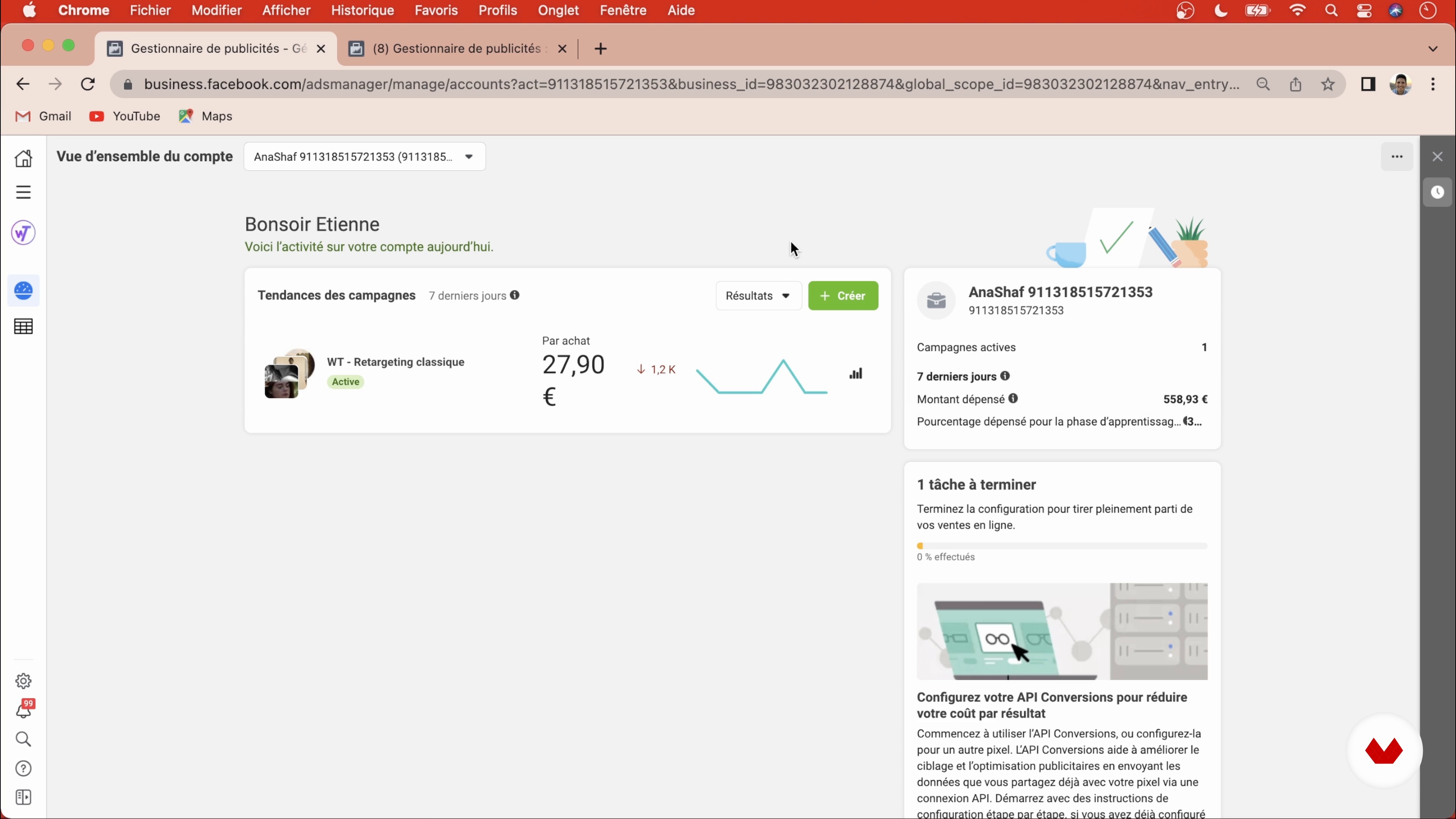Click info icon beside Montant dépensé
Screen dimensions: 1456x819
[1014, 399]
